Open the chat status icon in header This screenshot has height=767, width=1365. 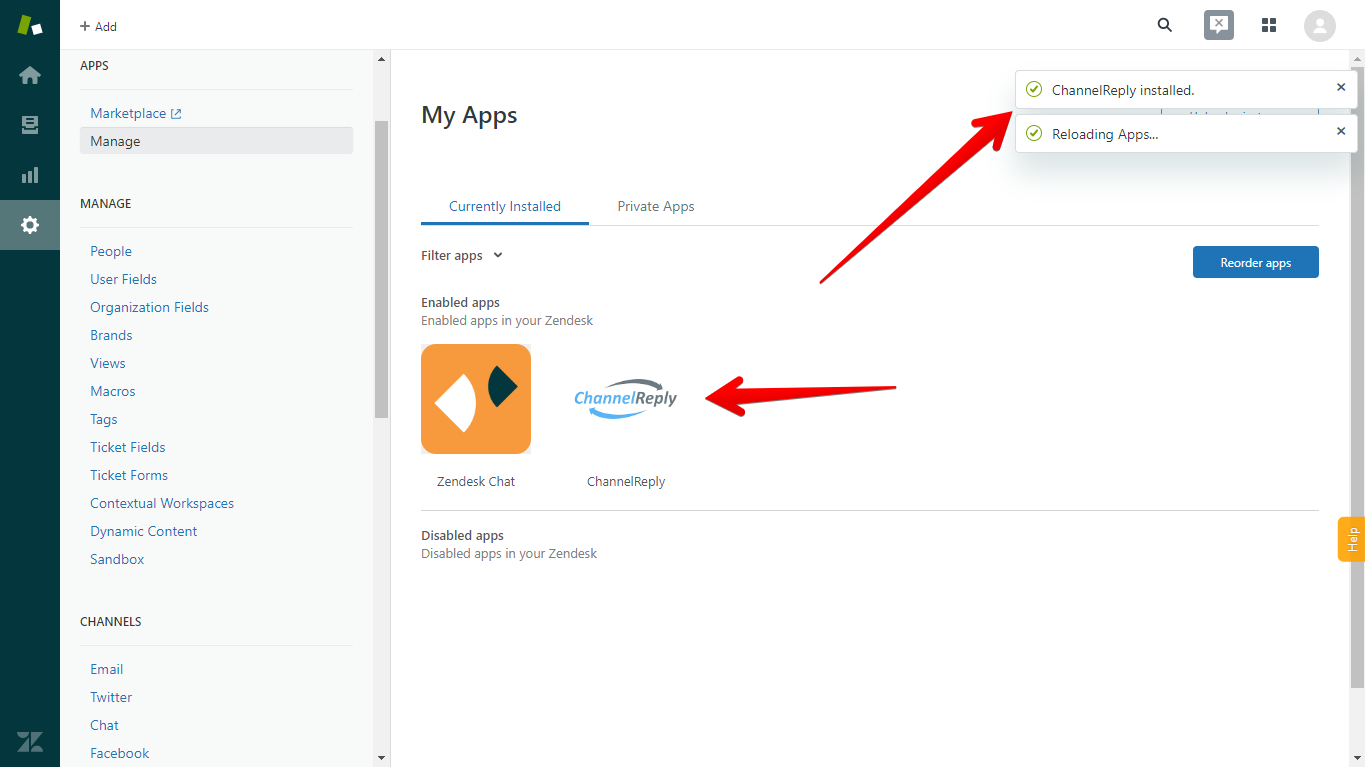pyautogui.click(x=1218, y=25)
